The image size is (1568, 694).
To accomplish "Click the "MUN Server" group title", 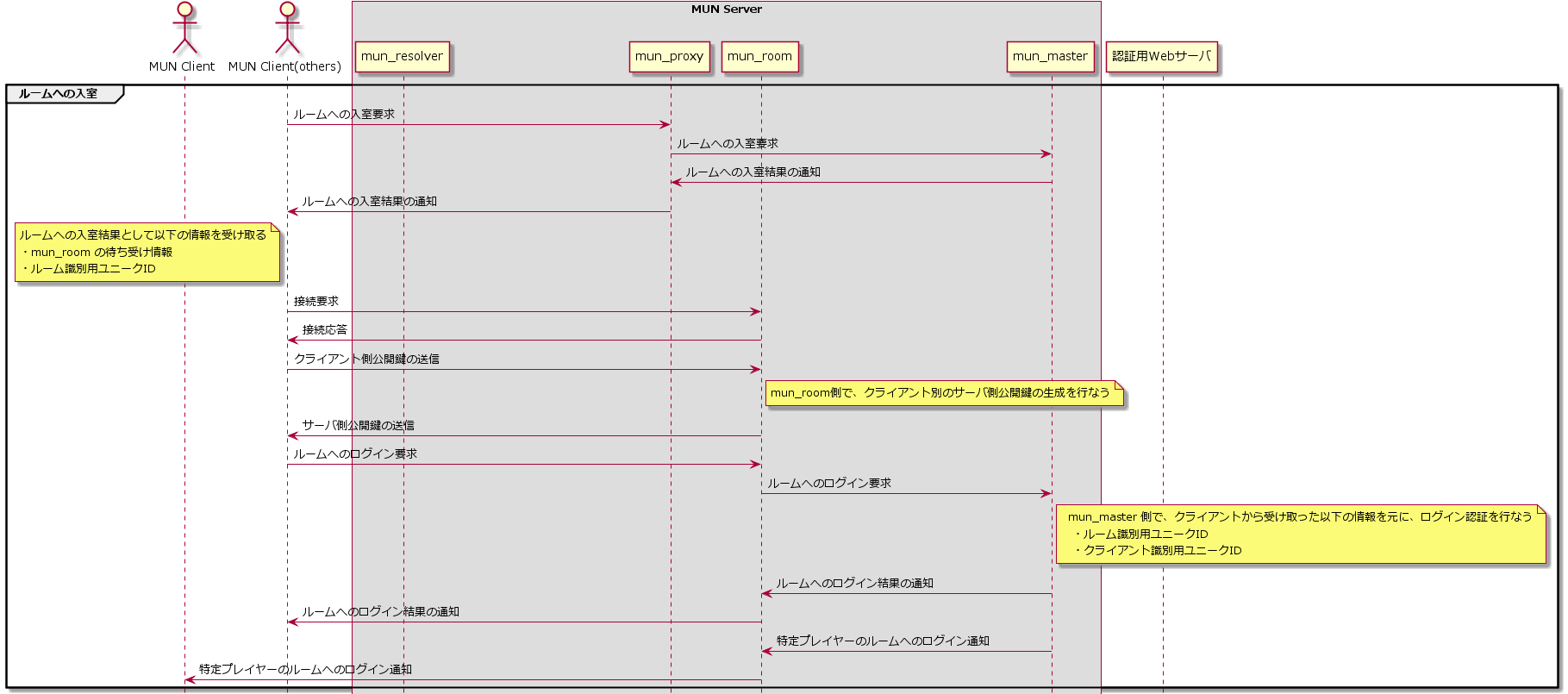I will pos(727,9).
